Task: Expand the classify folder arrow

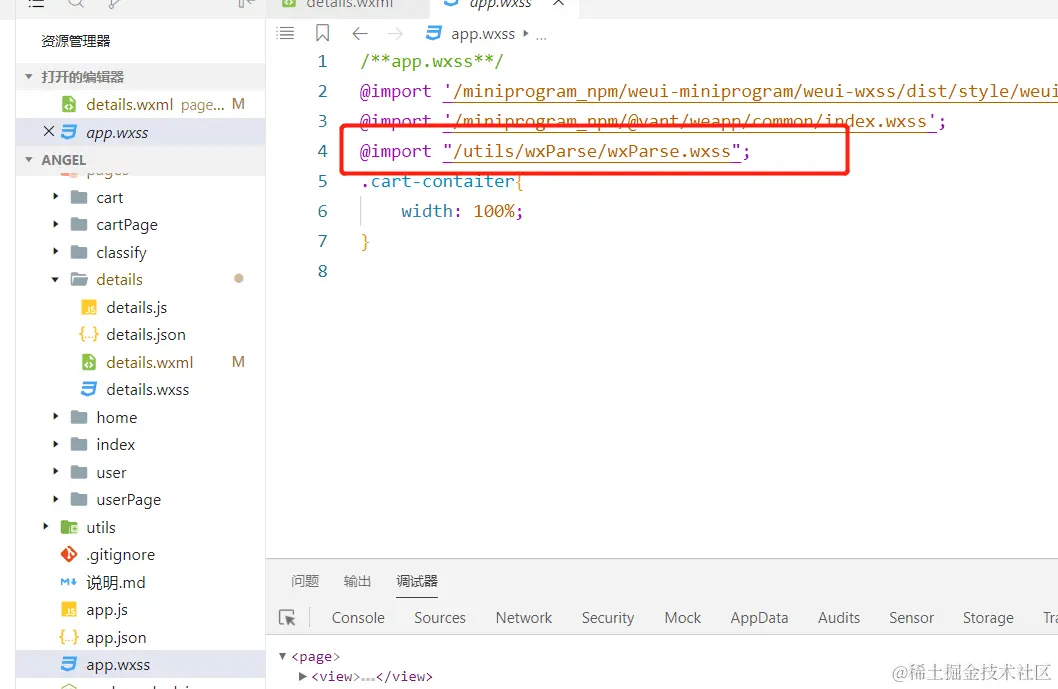Action: [x=55, y=252]
